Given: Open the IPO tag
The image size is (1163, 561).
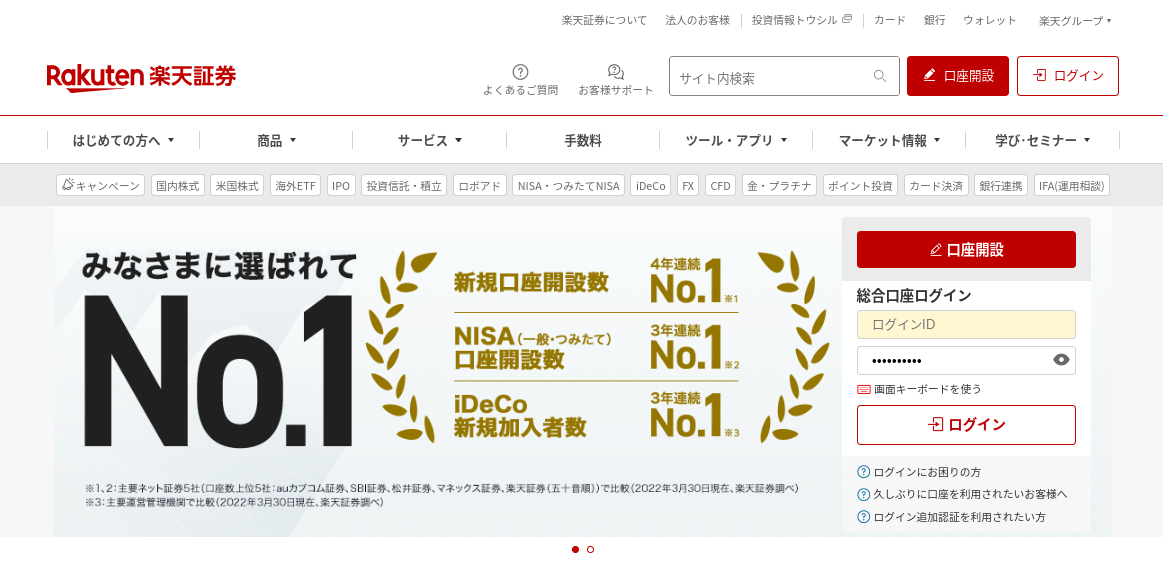Looking at the screenshot, I should coord(341,186).
